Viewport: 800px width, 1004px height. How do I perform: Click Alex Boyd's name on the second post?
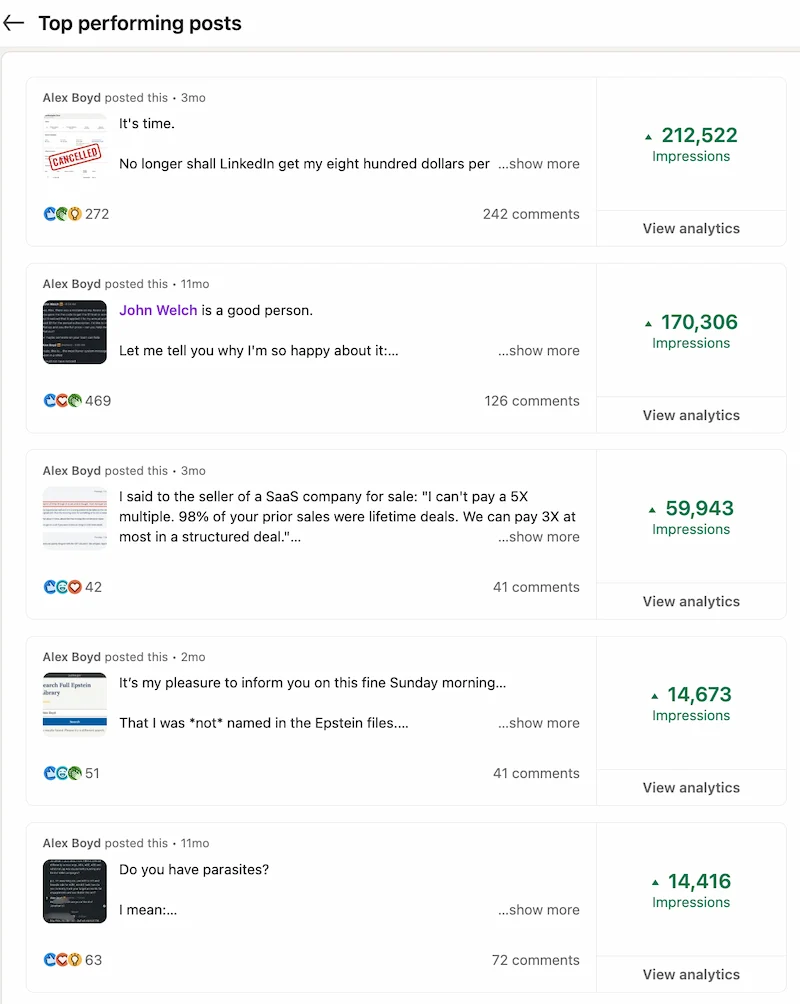tap(72, 283)
